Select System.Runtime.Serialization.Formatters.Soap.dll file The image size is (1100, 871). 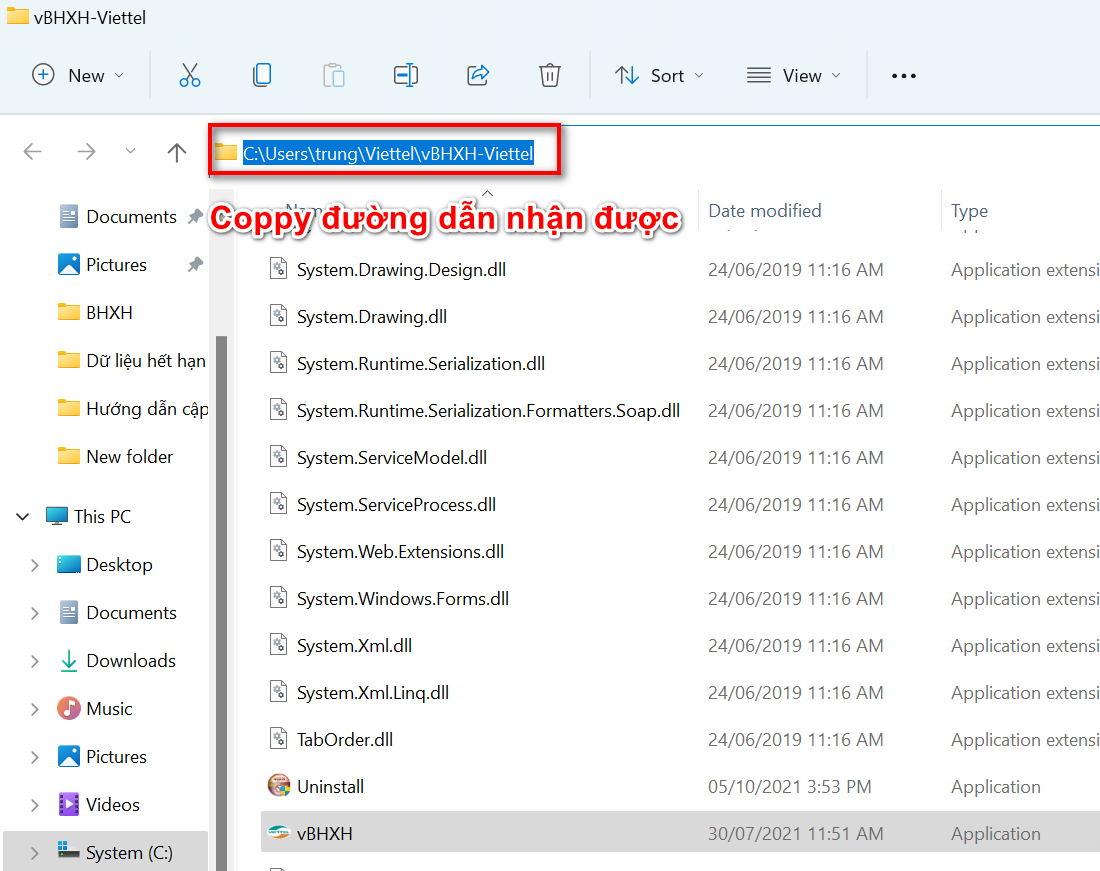[x=488, y=411]
